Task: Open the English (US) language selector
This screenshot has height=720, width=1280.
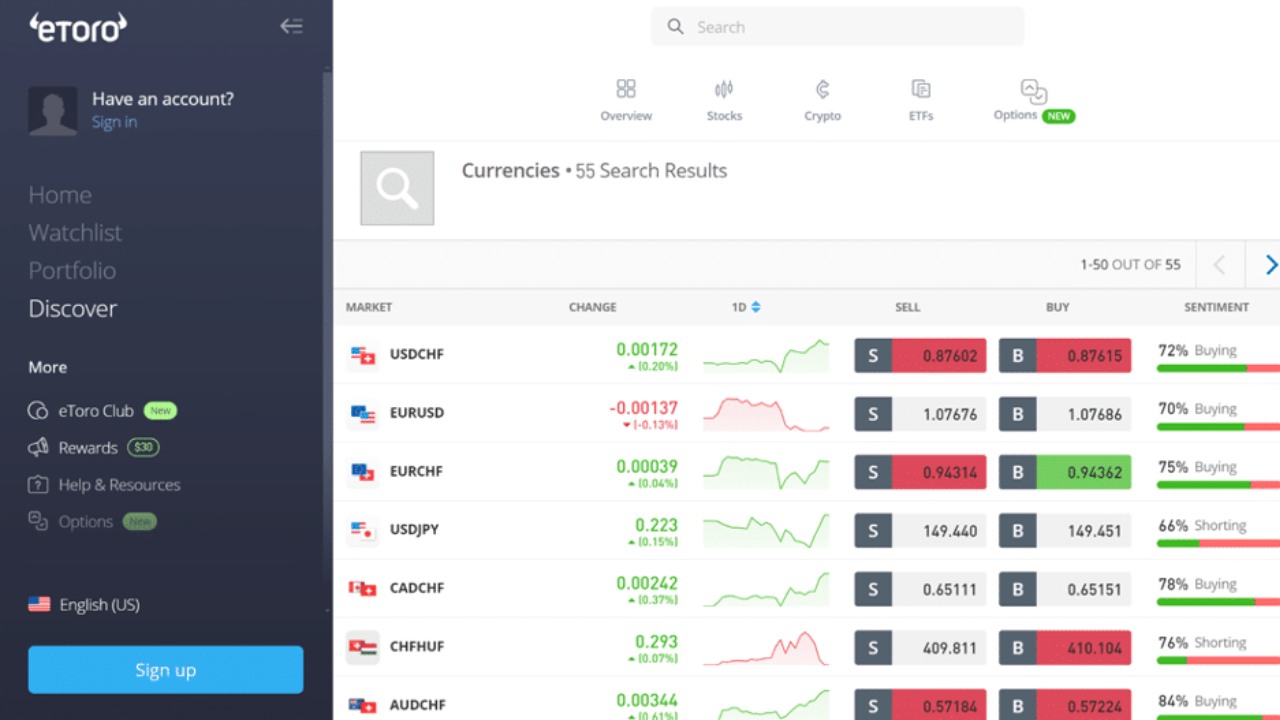Action: (85, 605)
